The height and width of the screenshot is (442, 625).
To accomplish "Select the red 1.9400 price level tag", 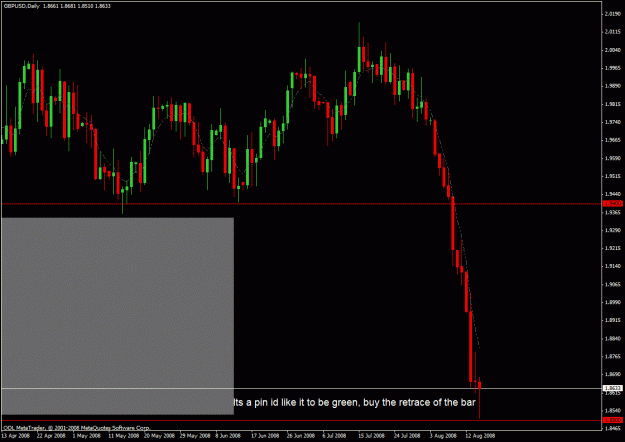I will 612,204.
